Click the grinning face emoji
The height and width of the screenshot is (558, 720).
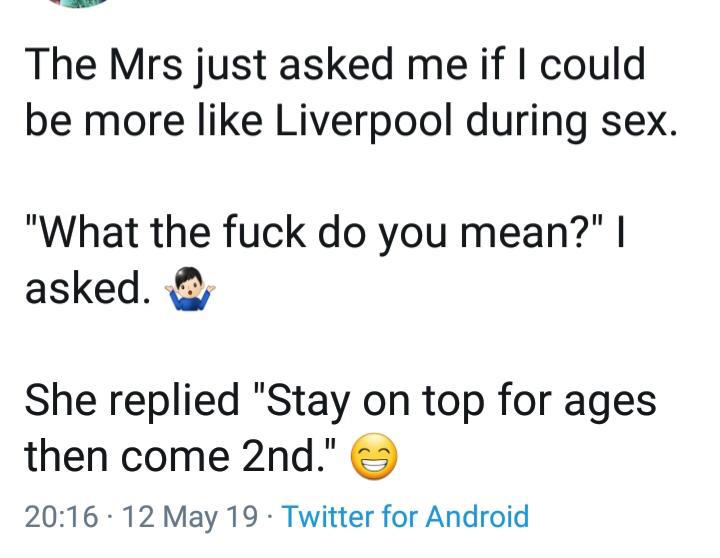click(x=372, y=457)
